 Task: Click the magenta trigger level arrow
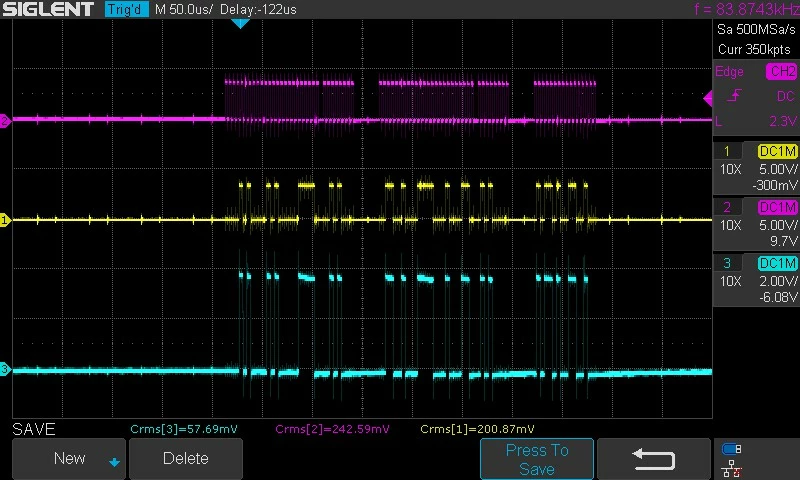(708, 98)
